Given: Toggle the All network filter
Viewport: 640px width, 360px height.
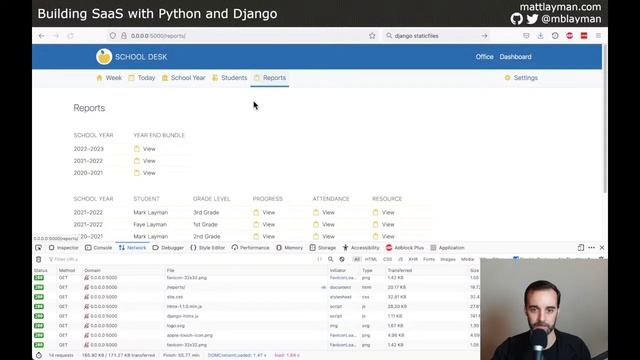Looking at the screenshot, I should click(357, 259).
